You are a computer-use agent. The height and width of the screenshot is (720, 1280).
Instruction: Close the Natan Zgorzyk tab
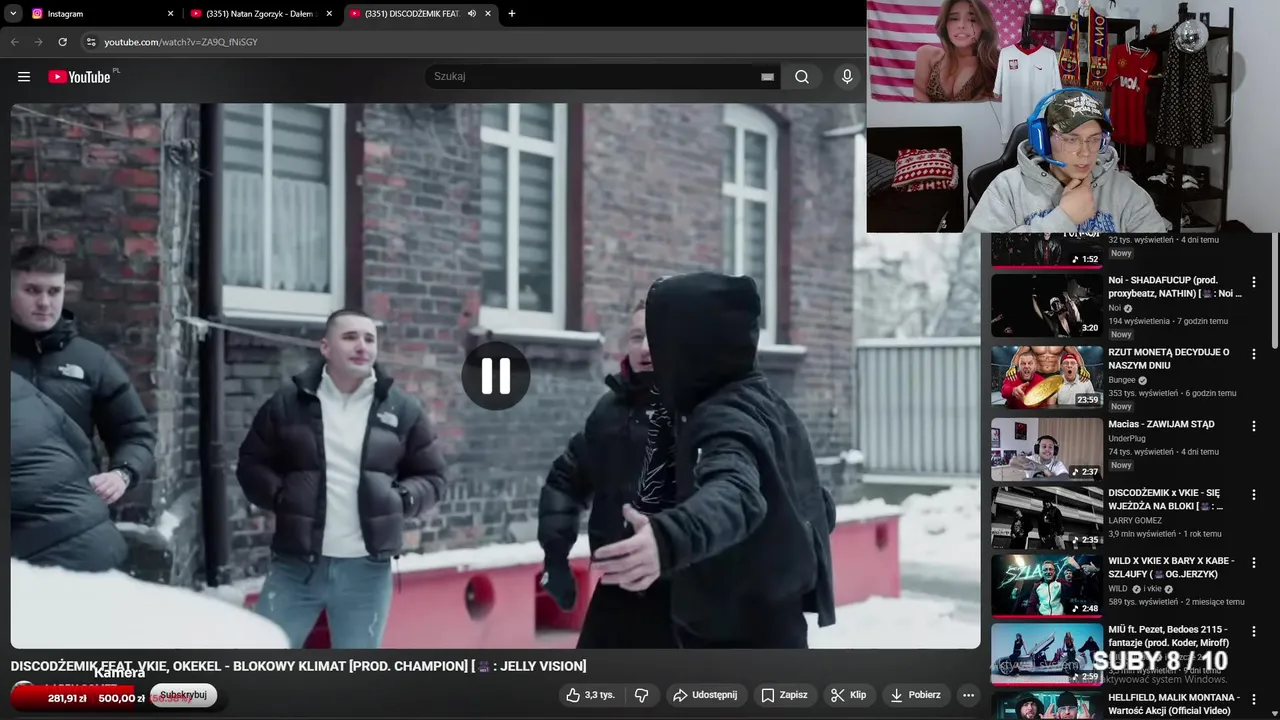pos(331,14)
